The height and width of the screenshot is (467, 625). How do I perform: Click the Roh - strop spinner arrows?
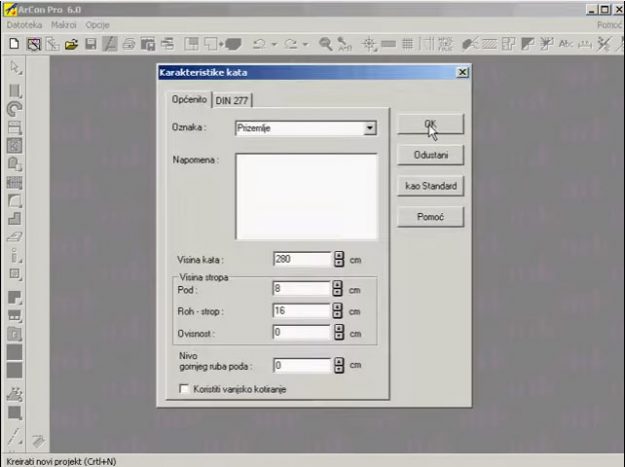[x=338, y=310]
